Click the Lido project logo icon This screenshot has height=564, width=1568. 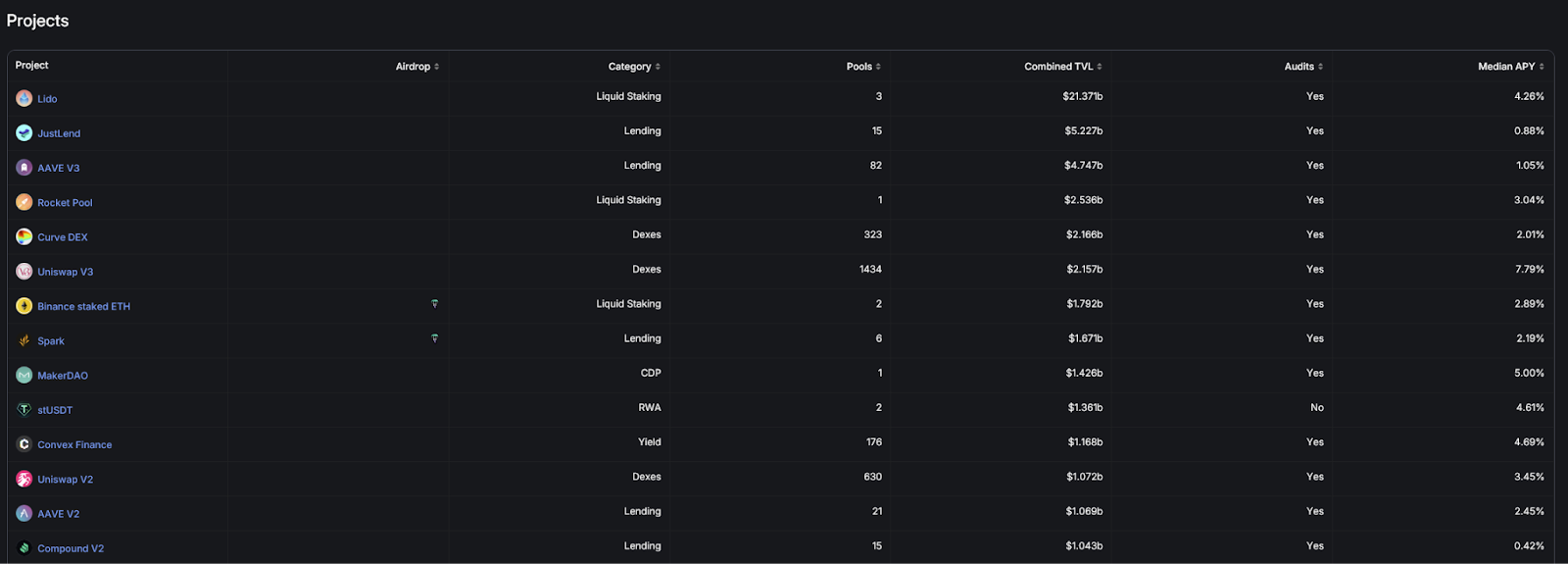(24, 98)
